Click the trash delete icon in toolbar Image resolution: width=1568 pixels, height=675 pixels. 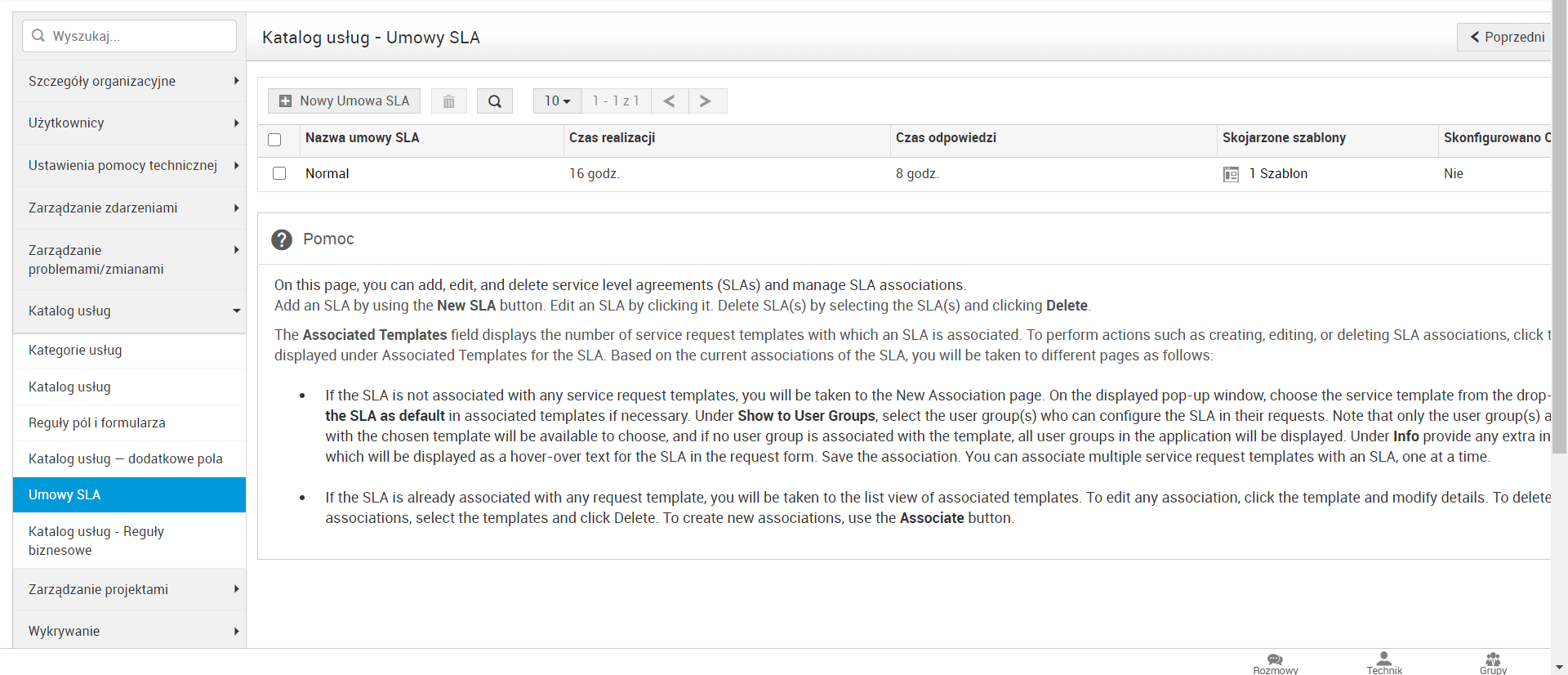pyautogui.click(x=448, y=101)
